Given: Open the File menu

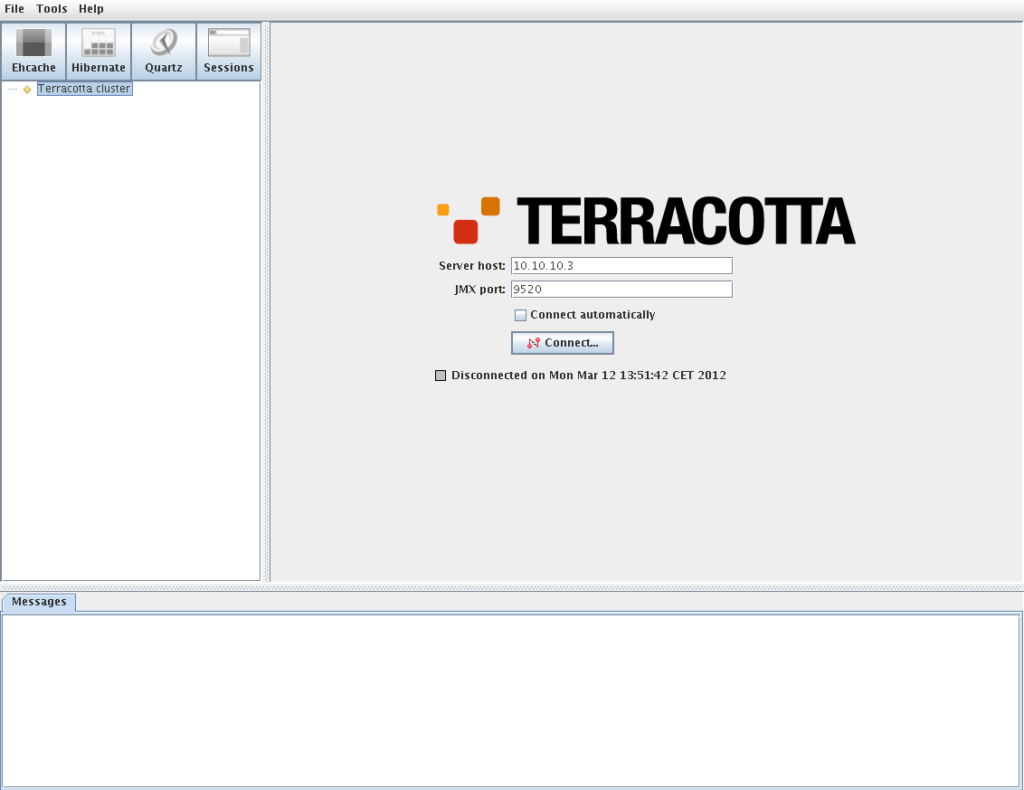Looking at the screenshot, I should point(14,9).
